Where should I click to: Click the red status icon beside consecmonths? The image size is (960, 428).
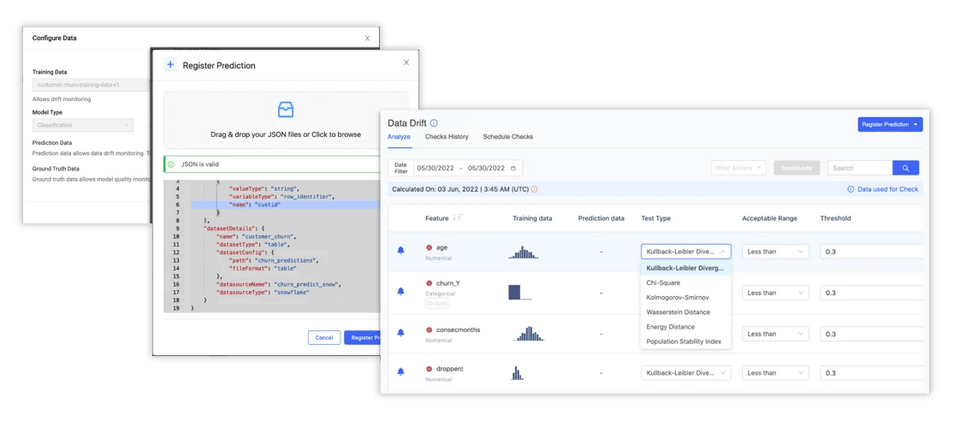click(429, 330)
